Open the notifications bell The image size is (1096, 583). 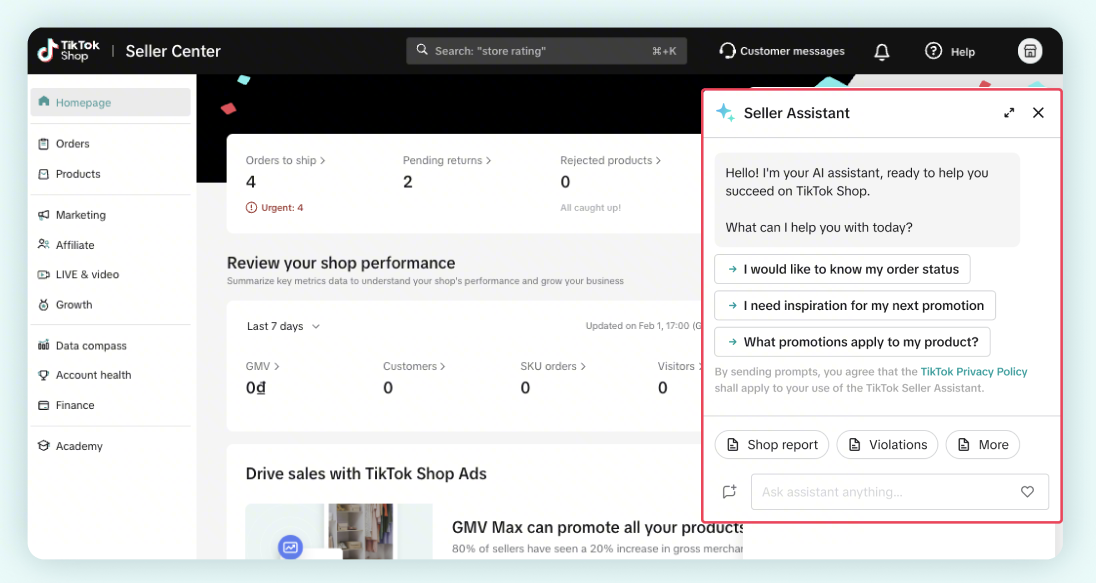tap(881, 51)
